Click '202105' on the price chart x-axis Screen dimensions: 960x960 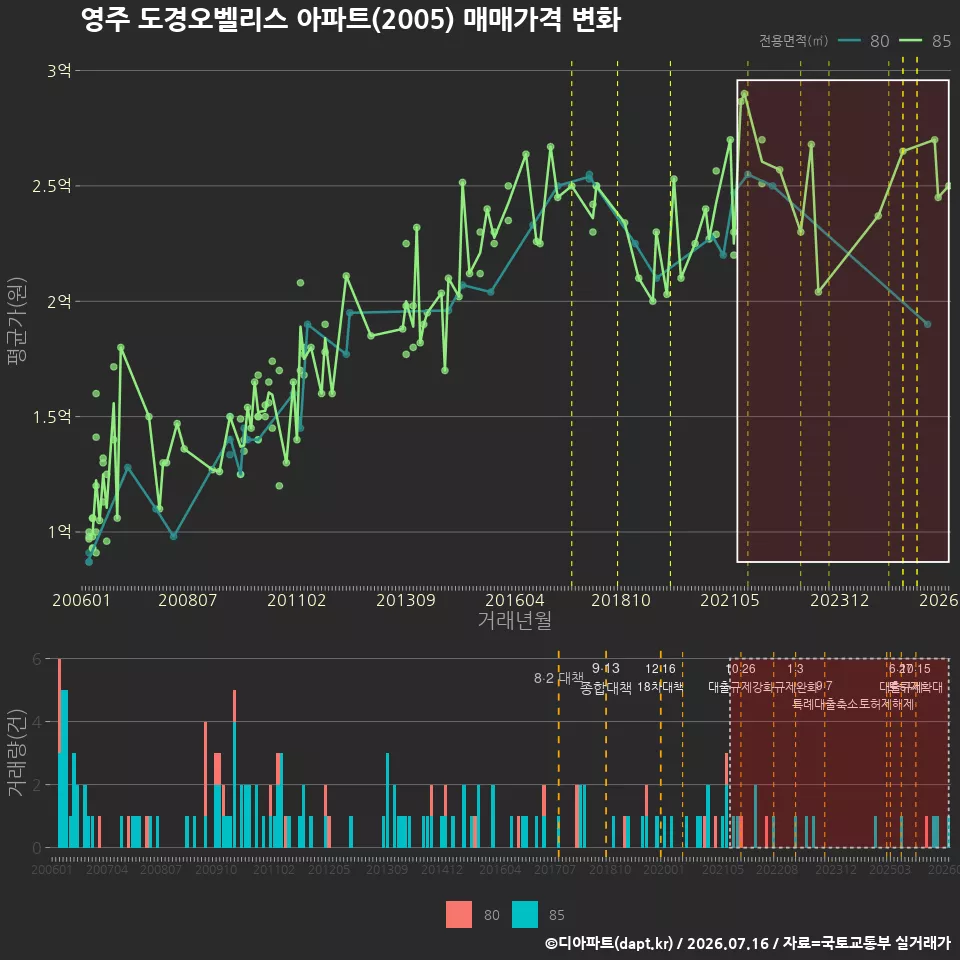[x=730, y=600]
